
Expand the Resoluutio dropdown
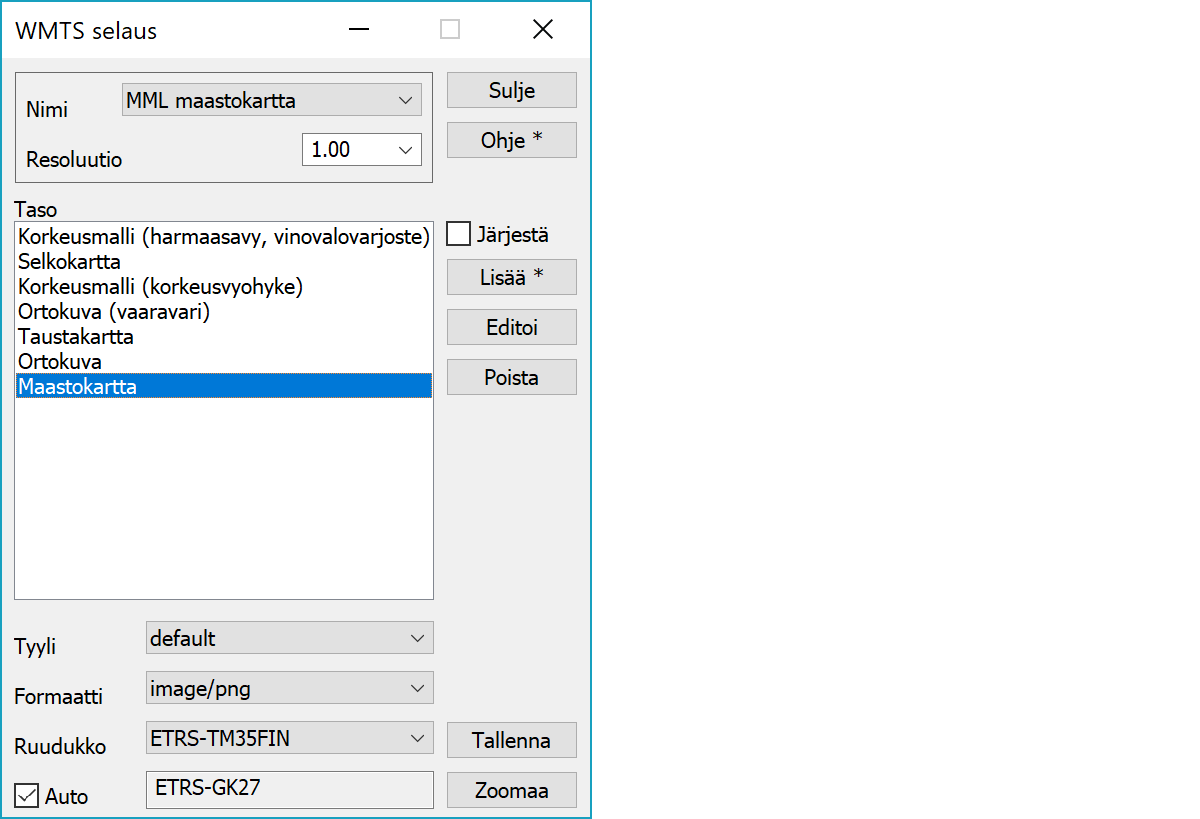point(361,150)
